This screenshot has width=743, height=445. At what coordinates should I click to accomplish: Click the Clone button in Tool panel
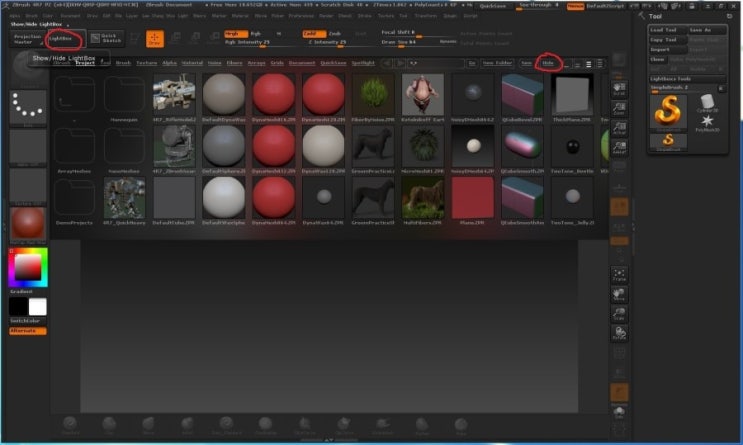(x=657, y=60)
